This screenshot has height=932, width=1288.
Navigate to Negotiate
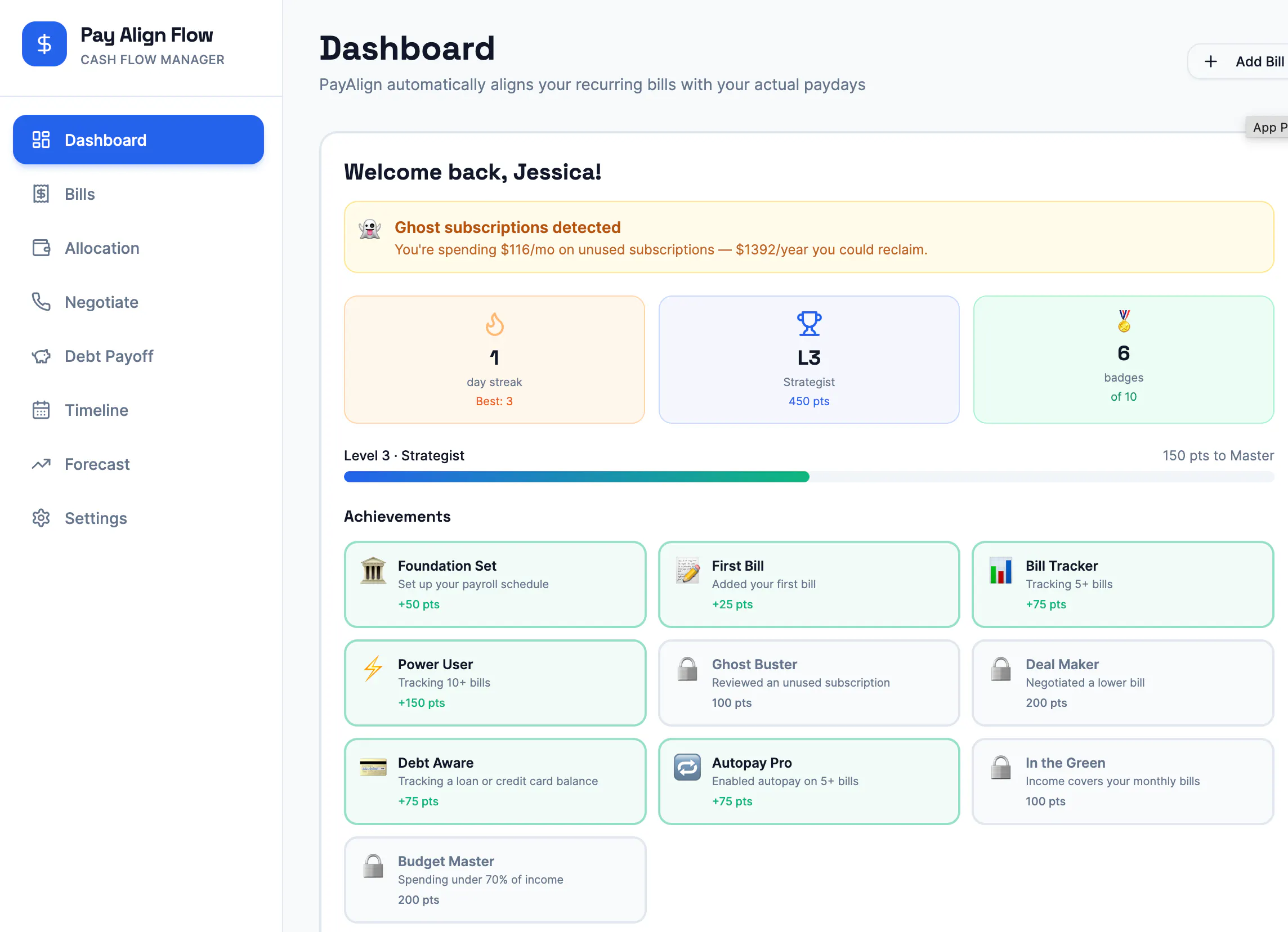pyautogui.click(x=138, y=302)
